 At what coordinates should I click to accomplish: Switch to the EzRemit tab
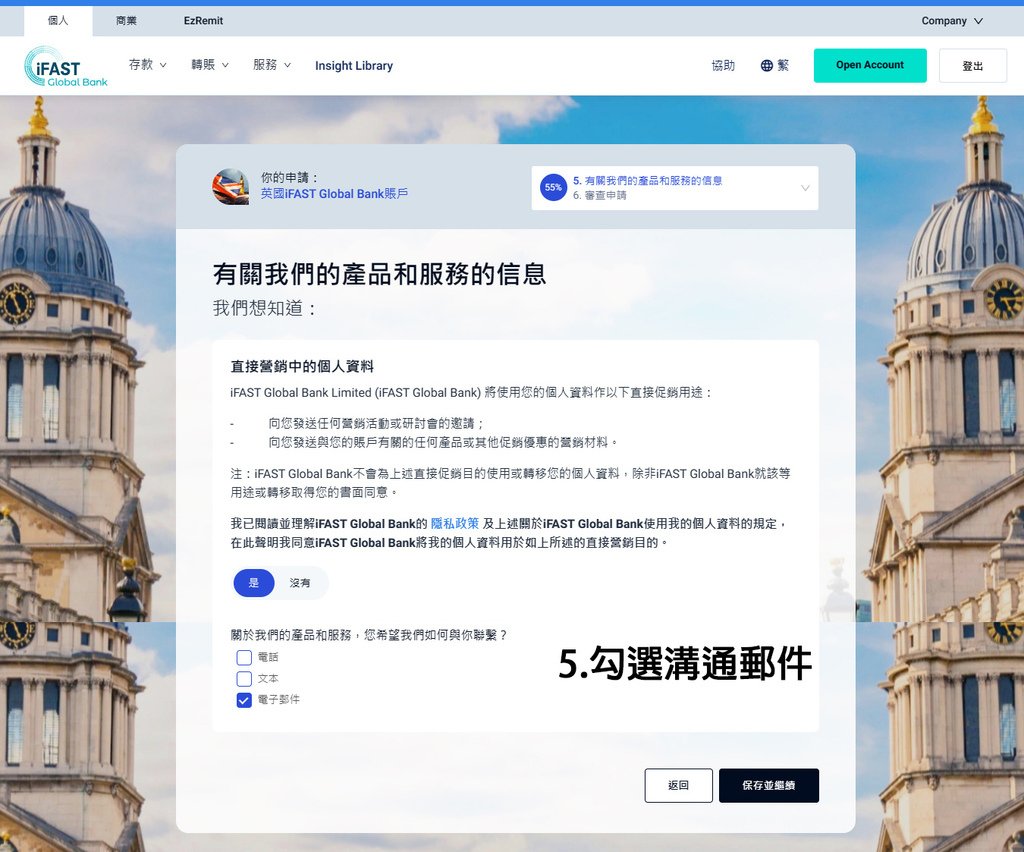[203, 21]
